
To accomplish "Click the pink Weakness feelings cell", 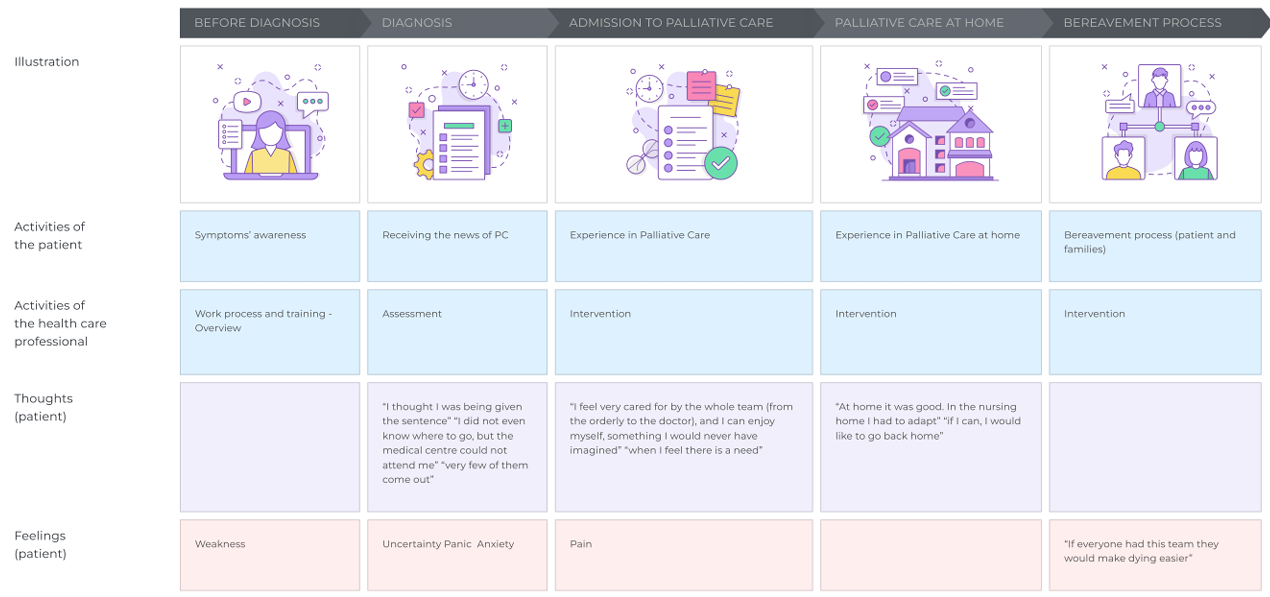I will click(x=269, y=555).
